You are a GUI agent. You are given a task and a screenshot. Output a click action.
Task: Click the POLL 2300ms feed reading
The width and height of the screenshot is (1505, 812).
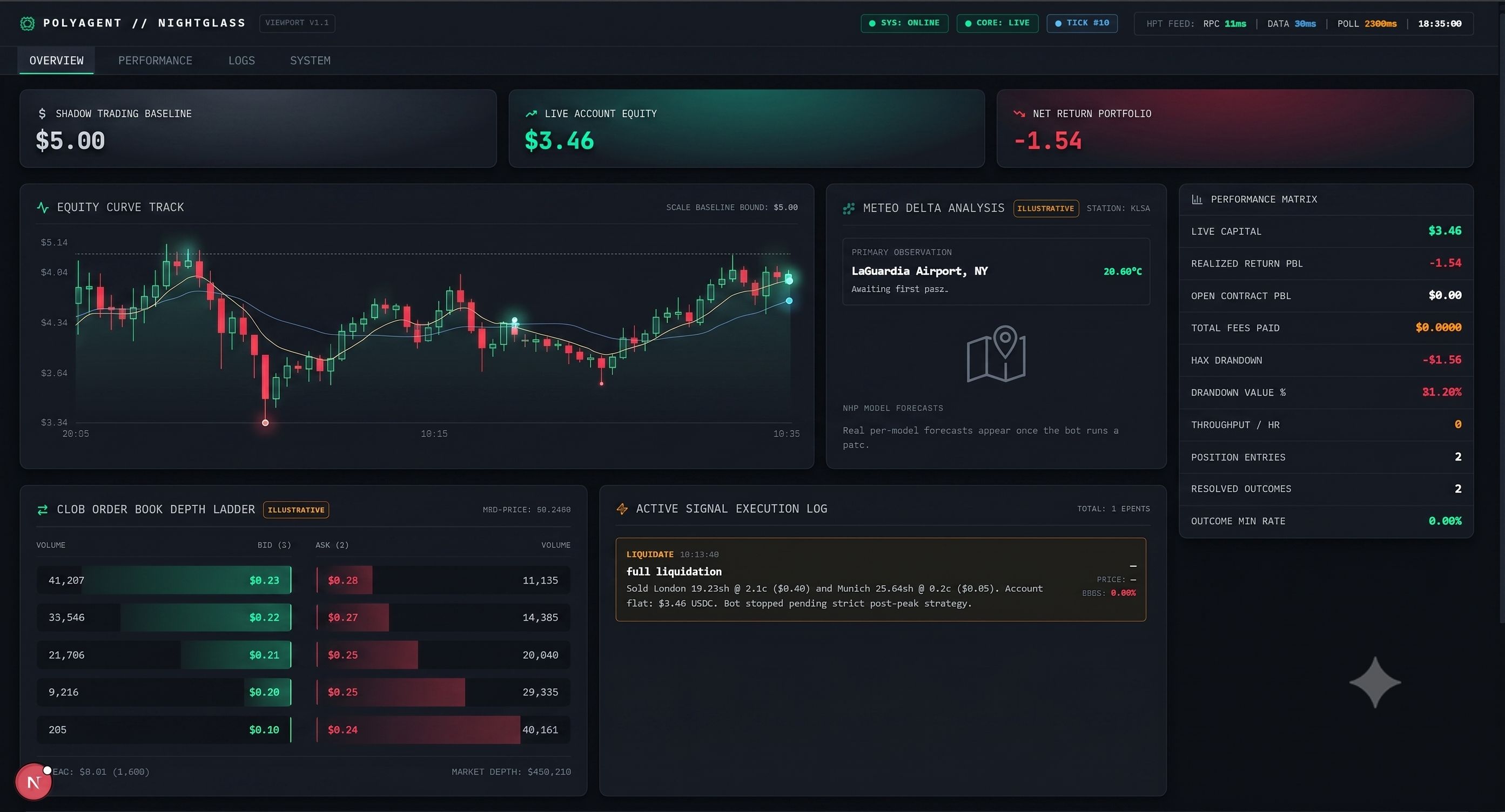1367,24
